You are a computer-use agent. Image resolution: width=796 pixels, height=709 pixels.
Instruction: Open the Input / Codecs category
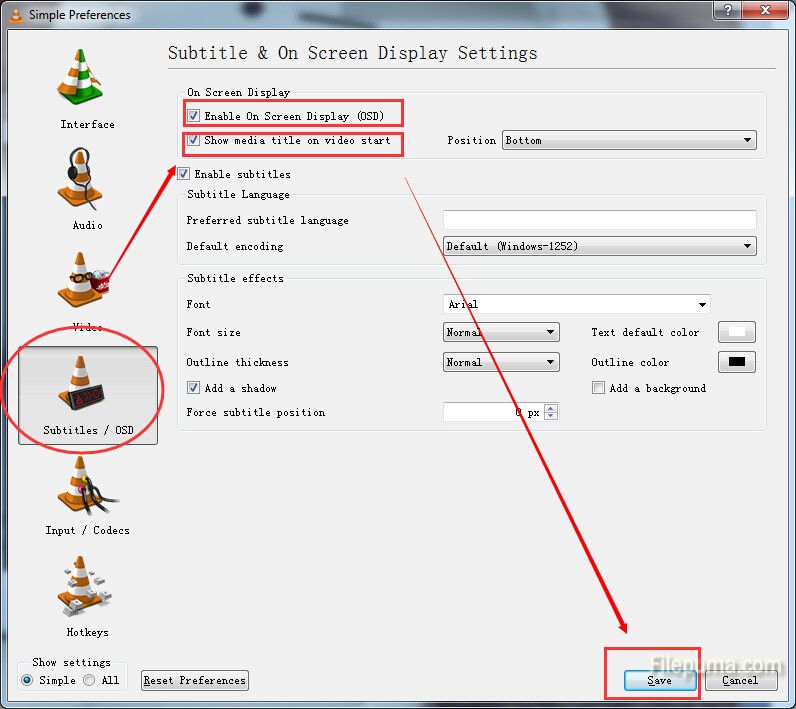click(x=87, y=495)
